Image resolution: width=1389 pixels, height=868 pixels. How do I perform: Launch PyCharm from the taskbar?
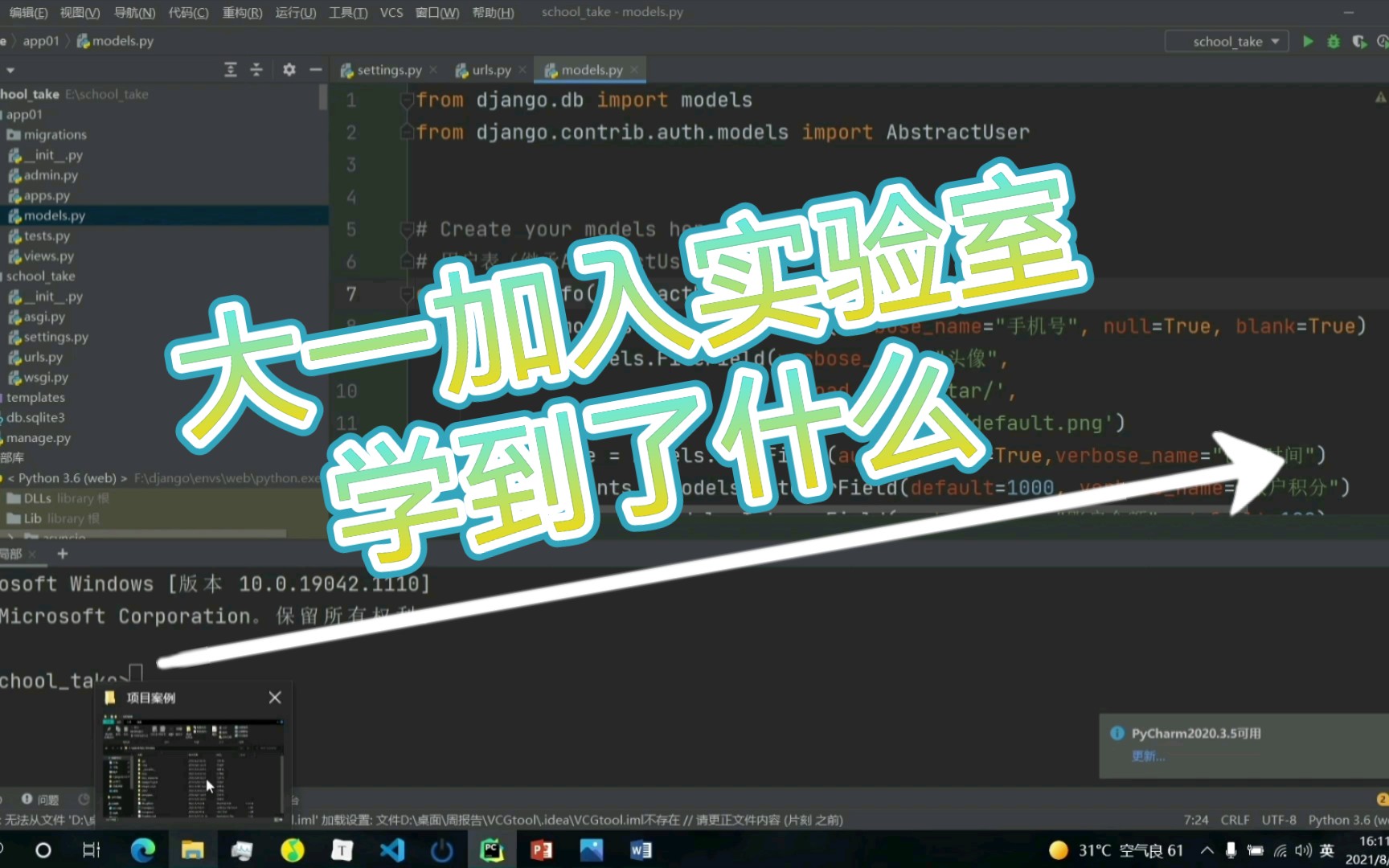tap(492, 850)
